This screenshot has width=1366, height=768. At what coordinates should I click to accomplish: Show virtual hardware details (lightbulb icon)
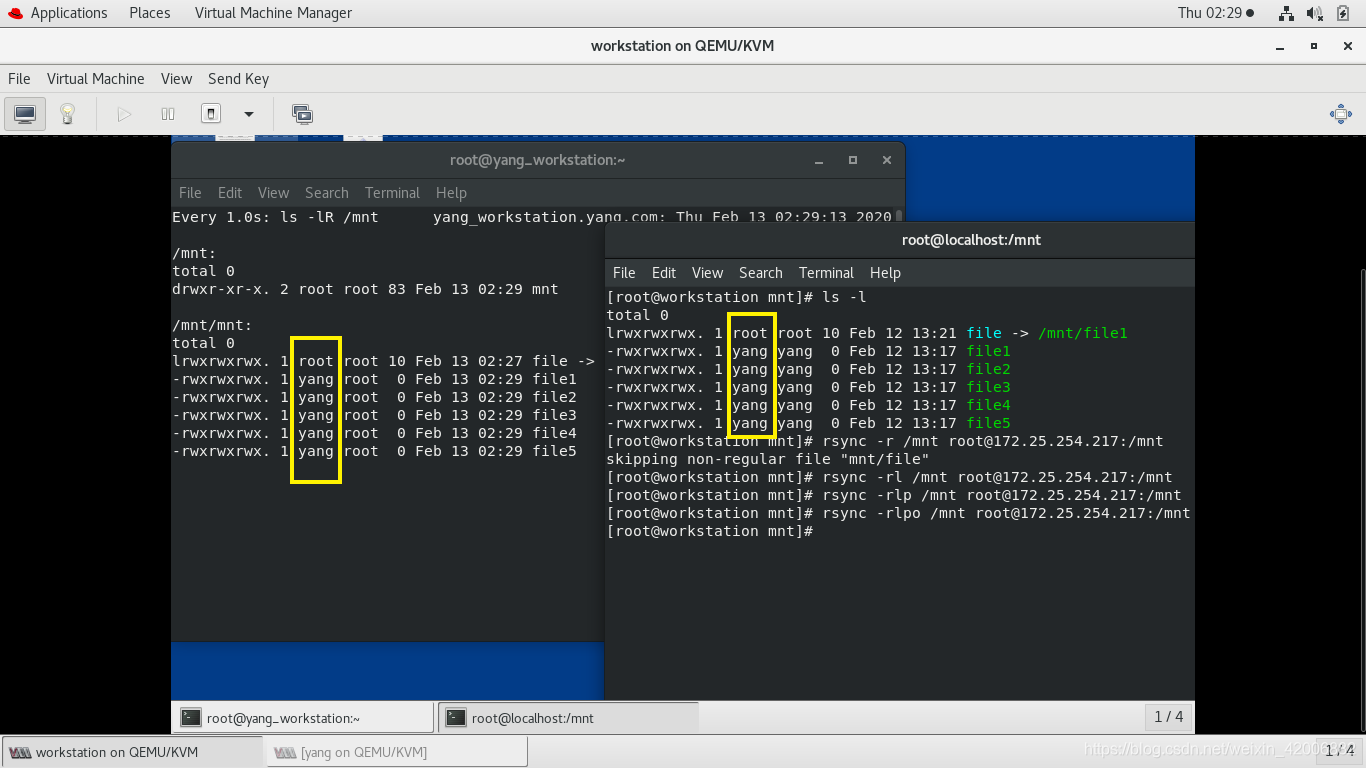68,114
